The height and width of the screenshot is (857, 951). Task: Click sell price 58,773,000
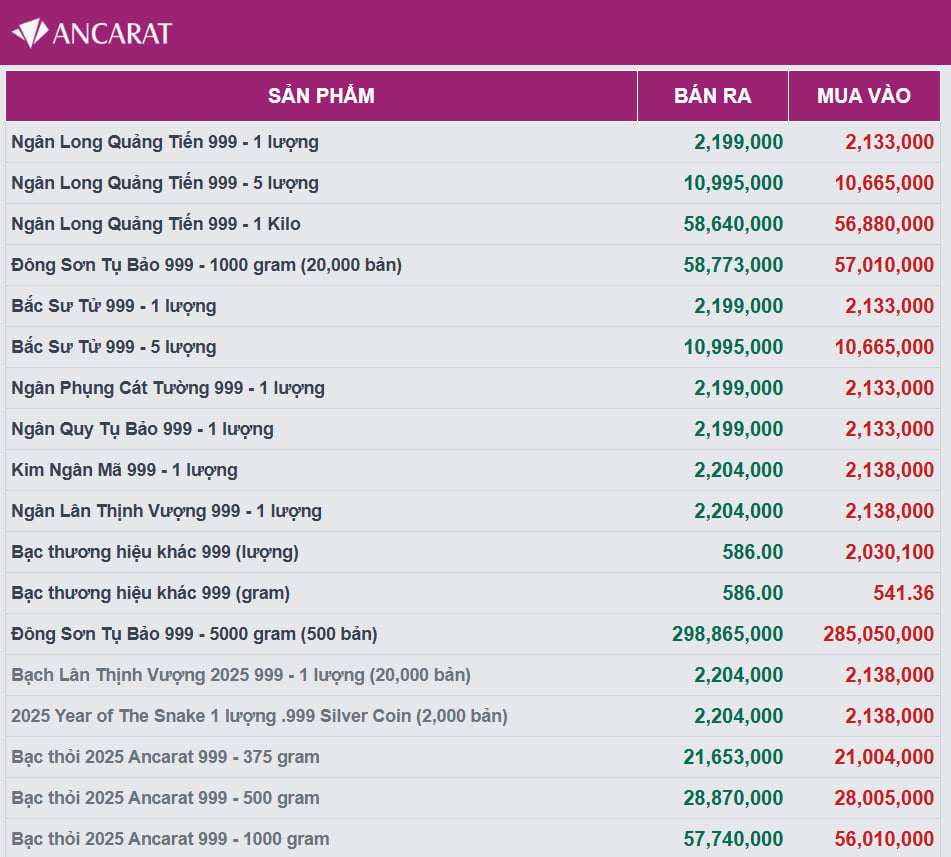tap(733, 265)
